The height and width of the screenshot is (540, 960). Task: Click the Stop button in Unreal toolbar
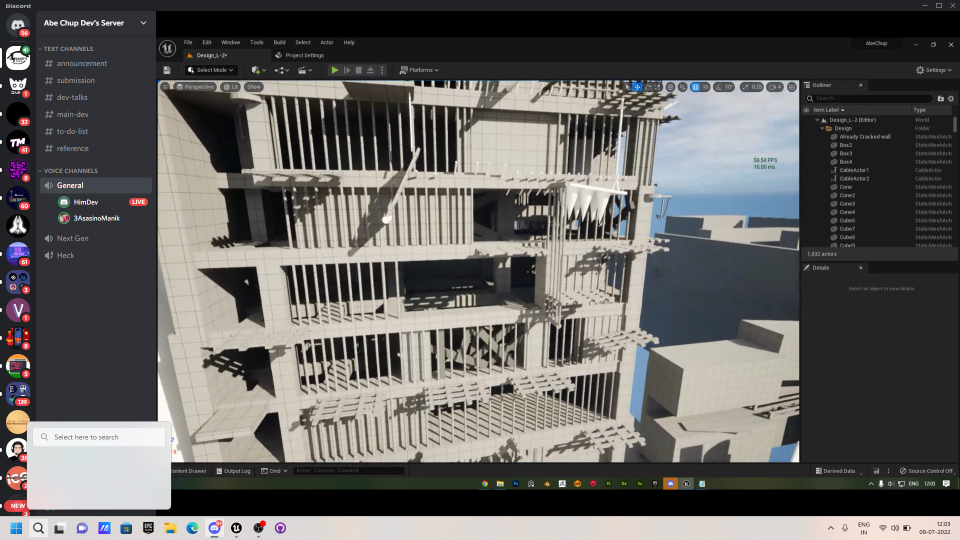tap(359, 70)
